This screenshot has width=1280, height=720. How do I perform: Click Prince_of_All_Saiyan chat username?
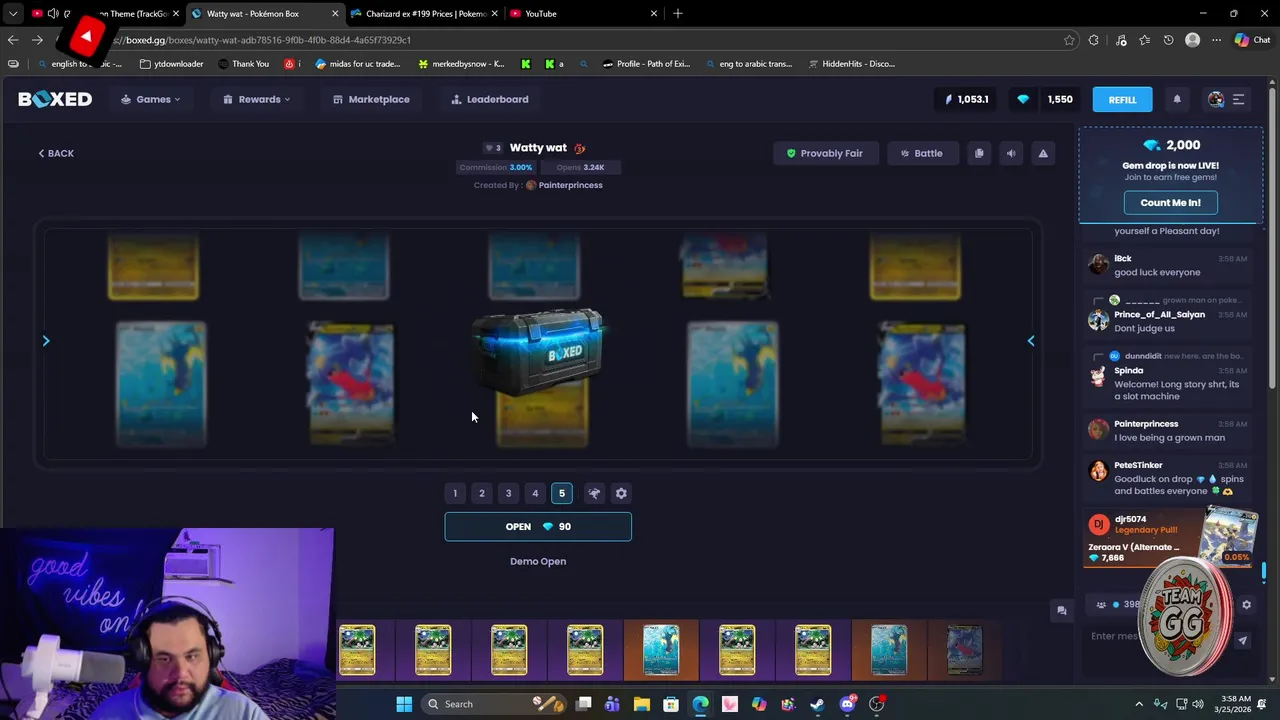pyautogui.click(x=1159, y=314)
